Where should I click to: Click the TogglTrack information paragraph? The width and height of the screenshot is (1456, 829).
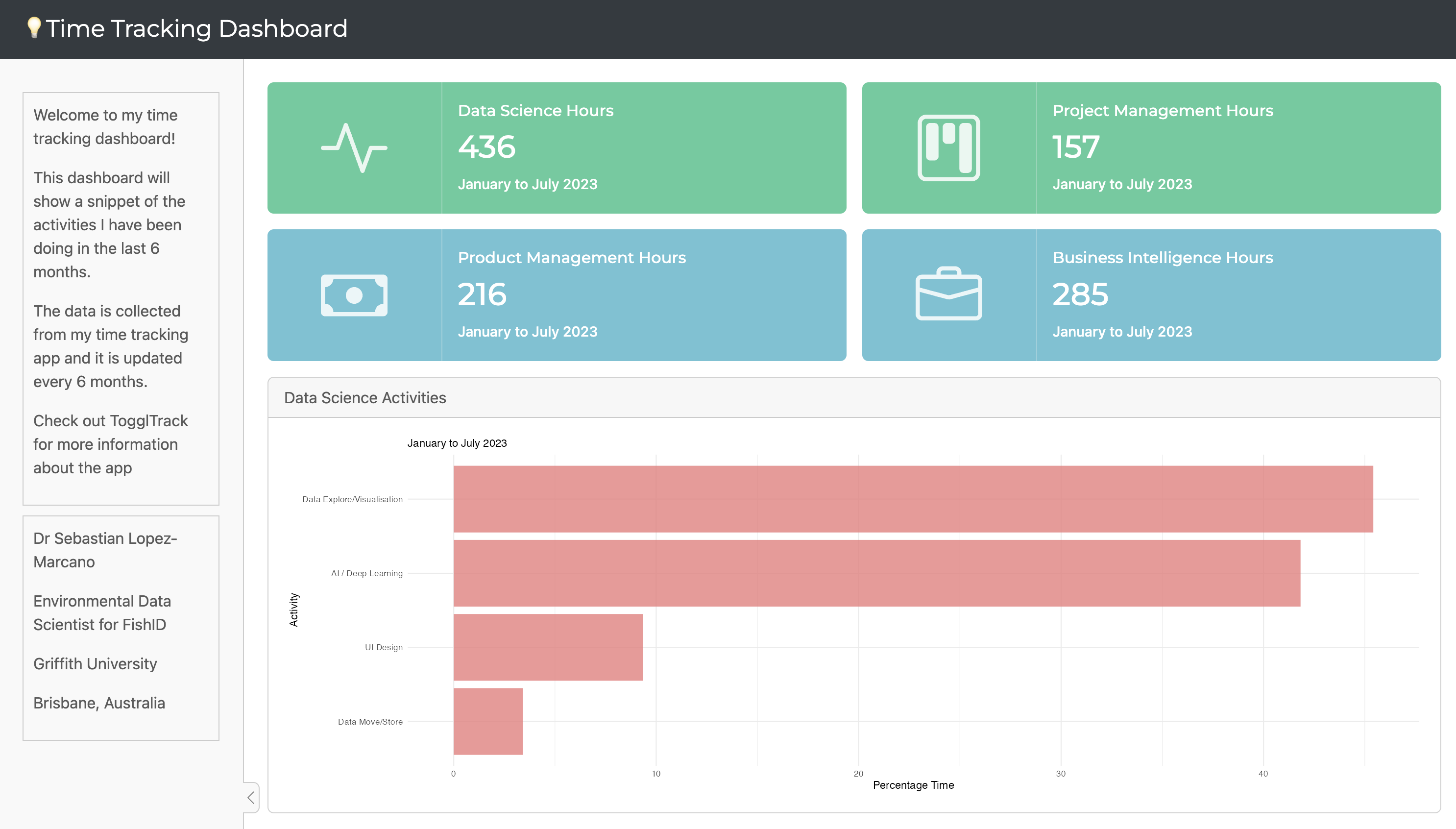click(110, 444)
